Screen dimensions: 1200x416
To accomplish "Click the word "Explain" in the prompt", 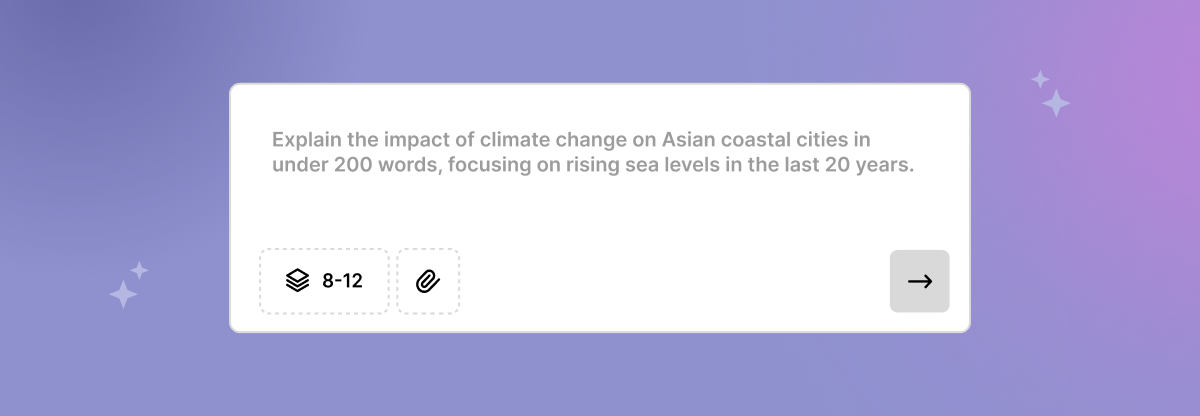I will click(x=304, y=140).
